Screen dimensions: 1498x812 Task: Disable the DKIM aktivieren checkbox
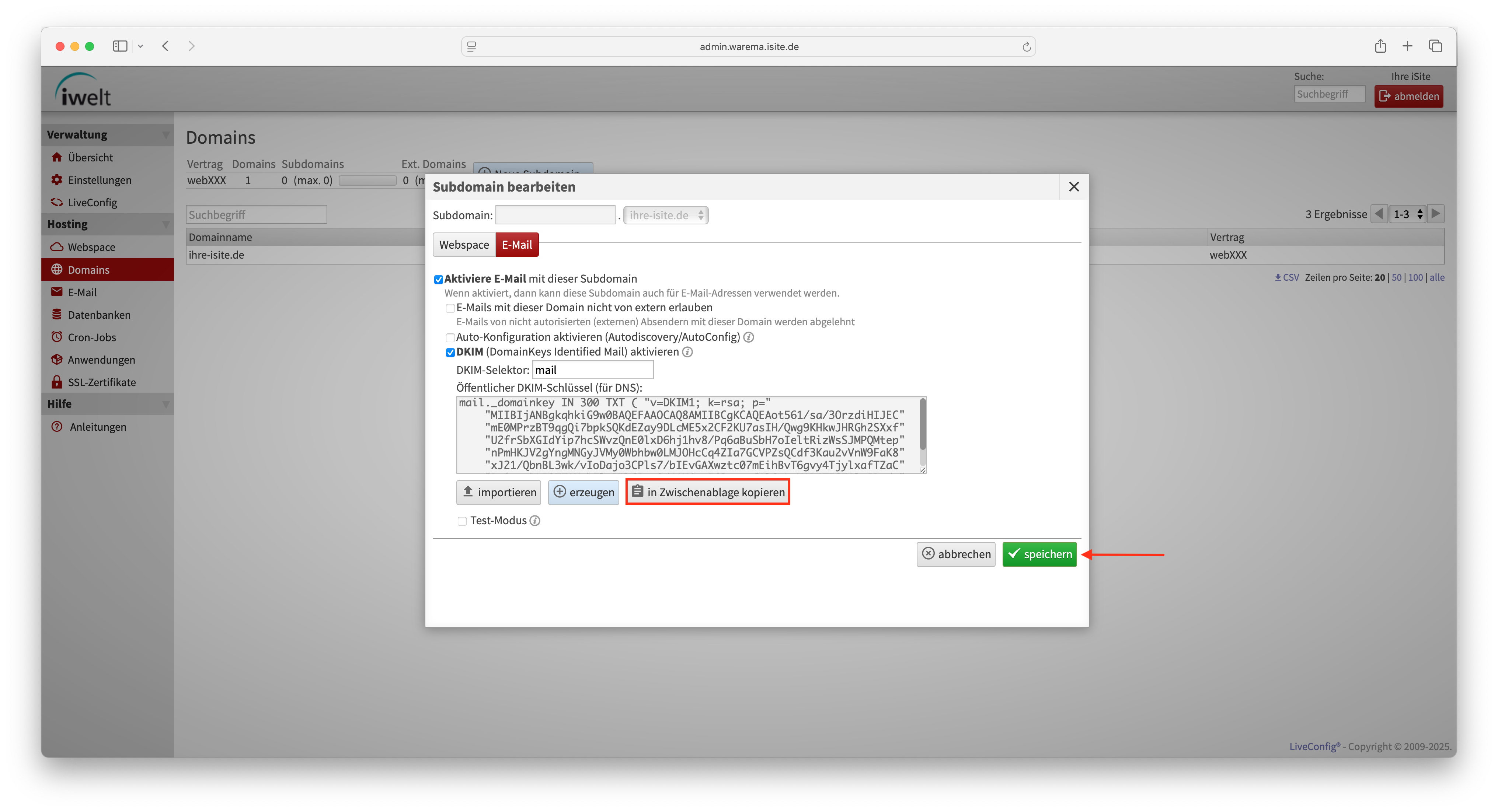tap(450, 352)
